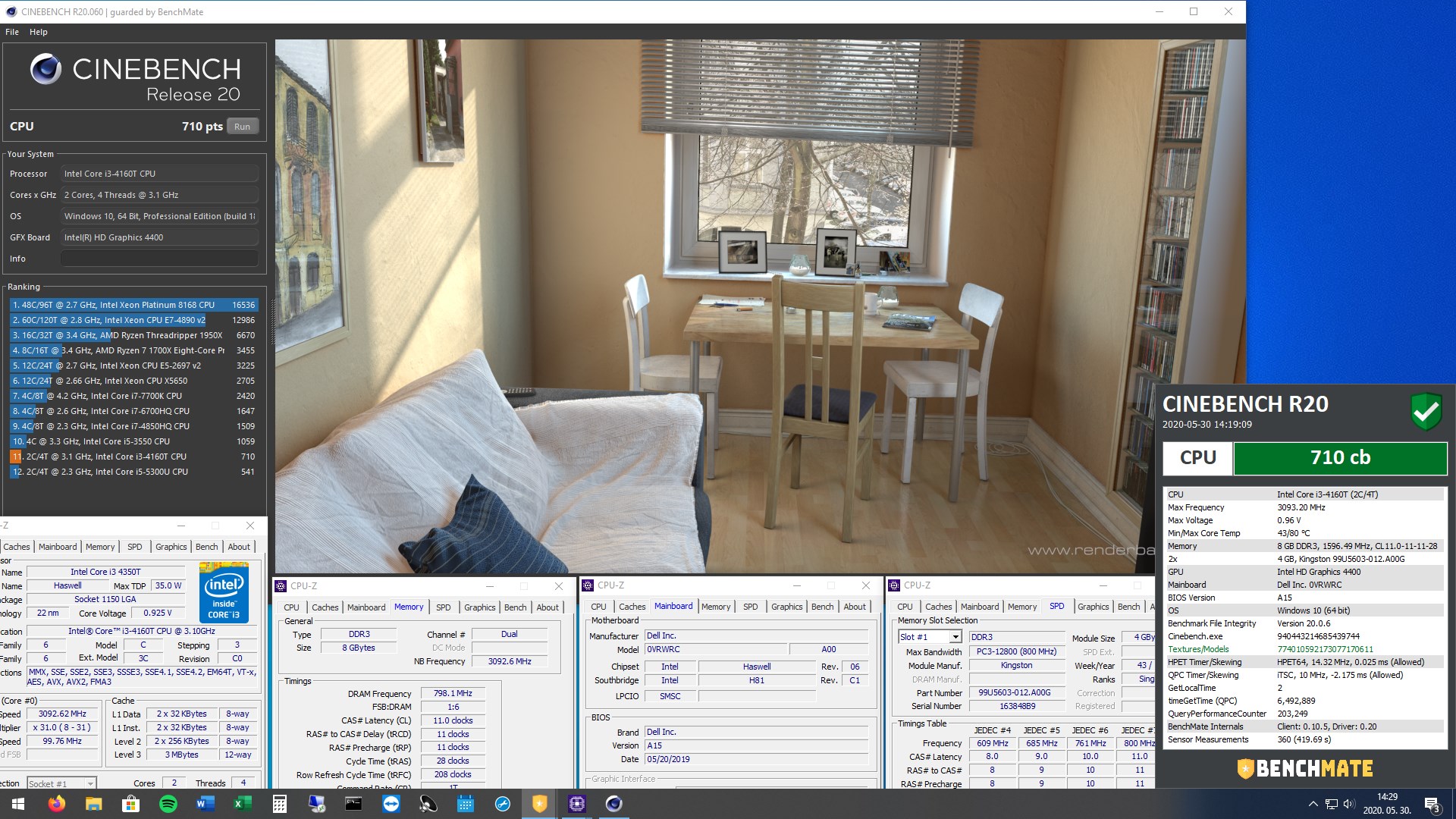Open the About tab in the CPU-Z Memory window
The width and height of the screenshot is (1456, 819).
(548, 607)
